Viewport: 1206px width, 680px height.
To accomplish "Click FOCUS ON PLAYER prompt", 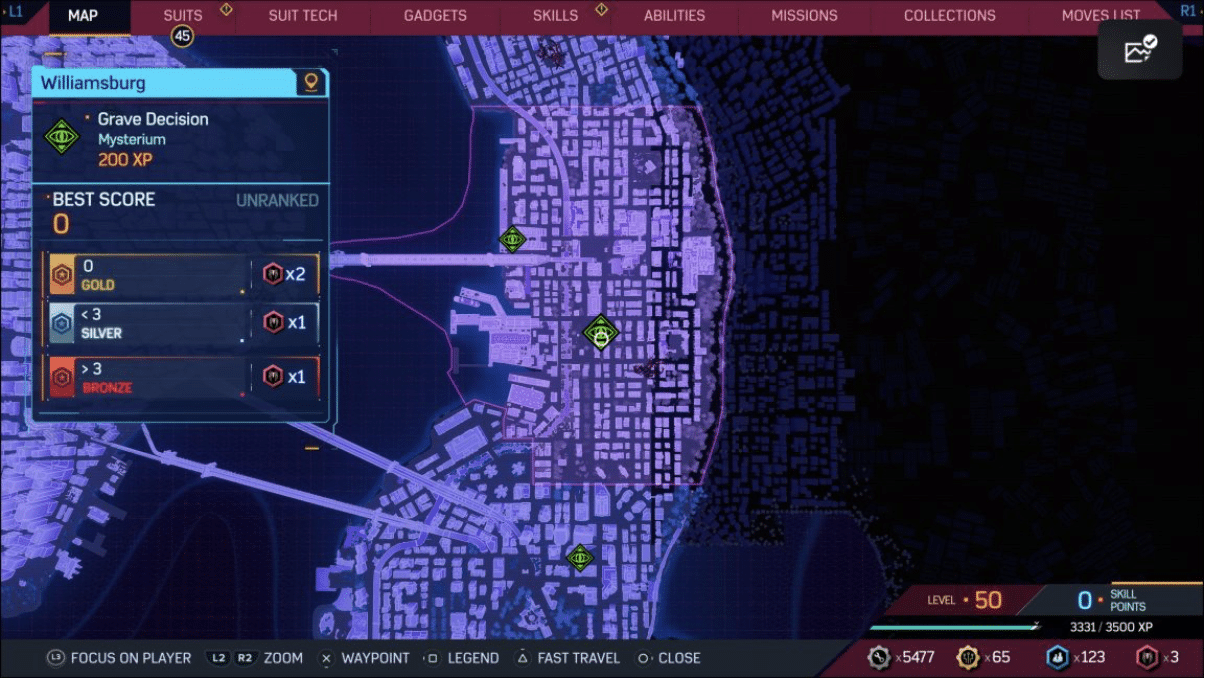I will pyautogui.click(x=130, y=658).
